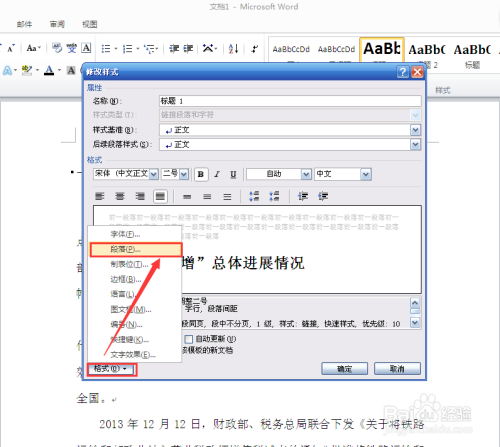Screen dimensions: 500x447
Task: Open font color dropdown arrow in ribbon
Action: (x=59, y=70)
